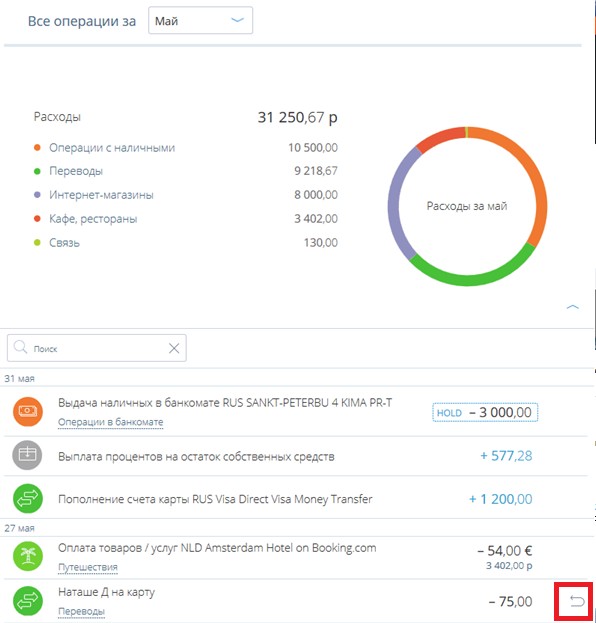The height and width of the screenshot is (623, 596).
Task: Click the magnifying glass search icon
Action: click(20, 348)
